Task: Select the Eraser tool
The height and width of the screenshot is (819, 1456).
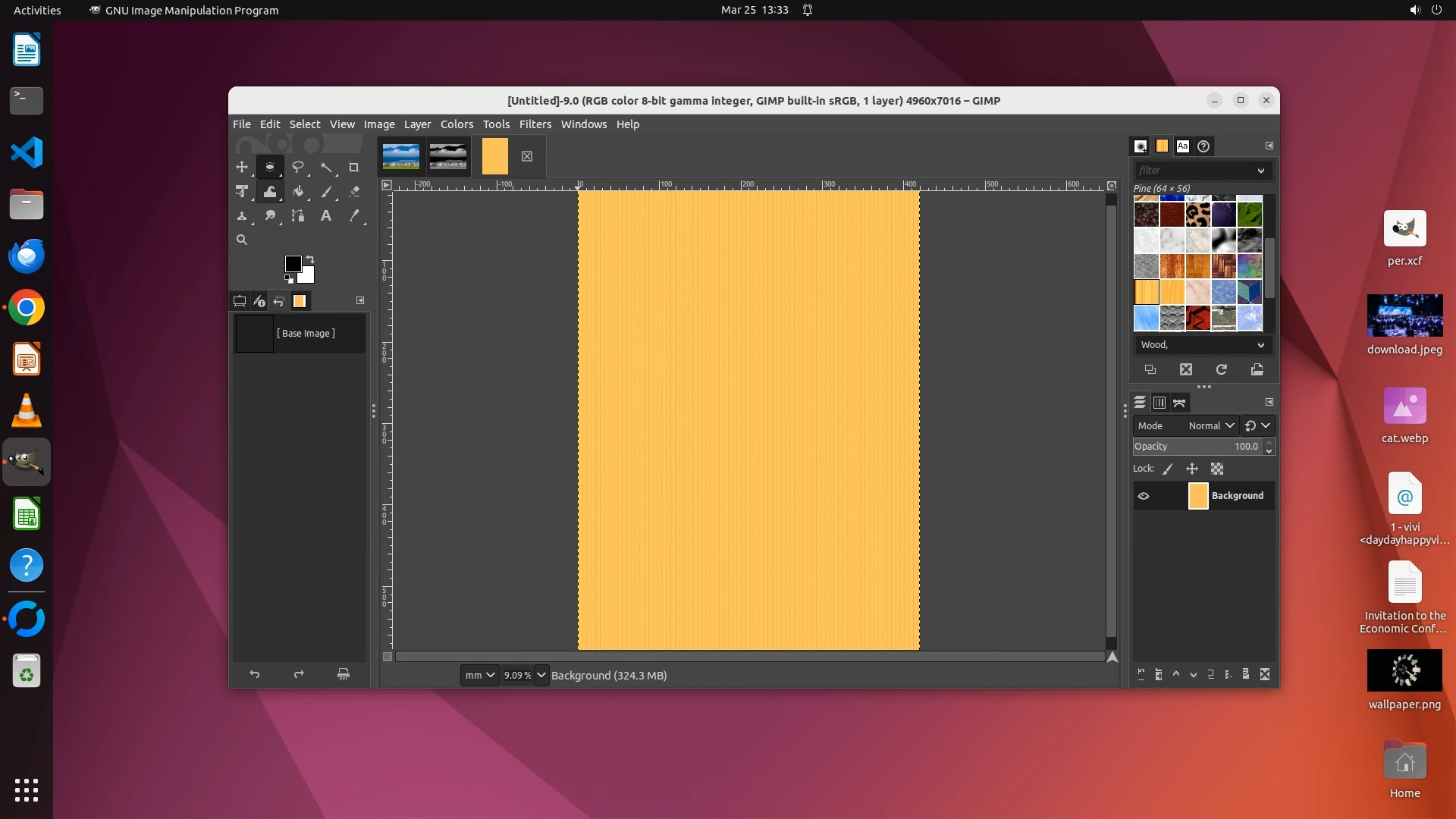Action: point(354,192)
